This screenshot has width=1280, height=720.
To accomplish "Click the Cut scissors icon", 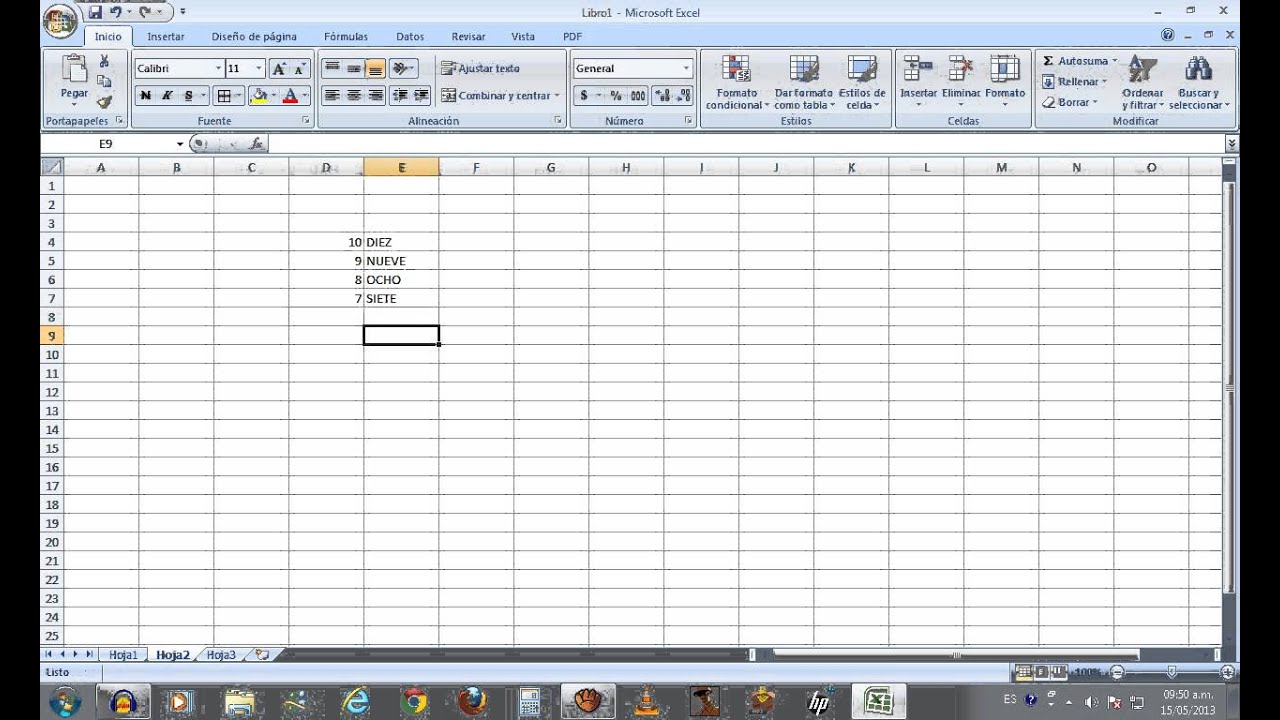I will (104, 62).
